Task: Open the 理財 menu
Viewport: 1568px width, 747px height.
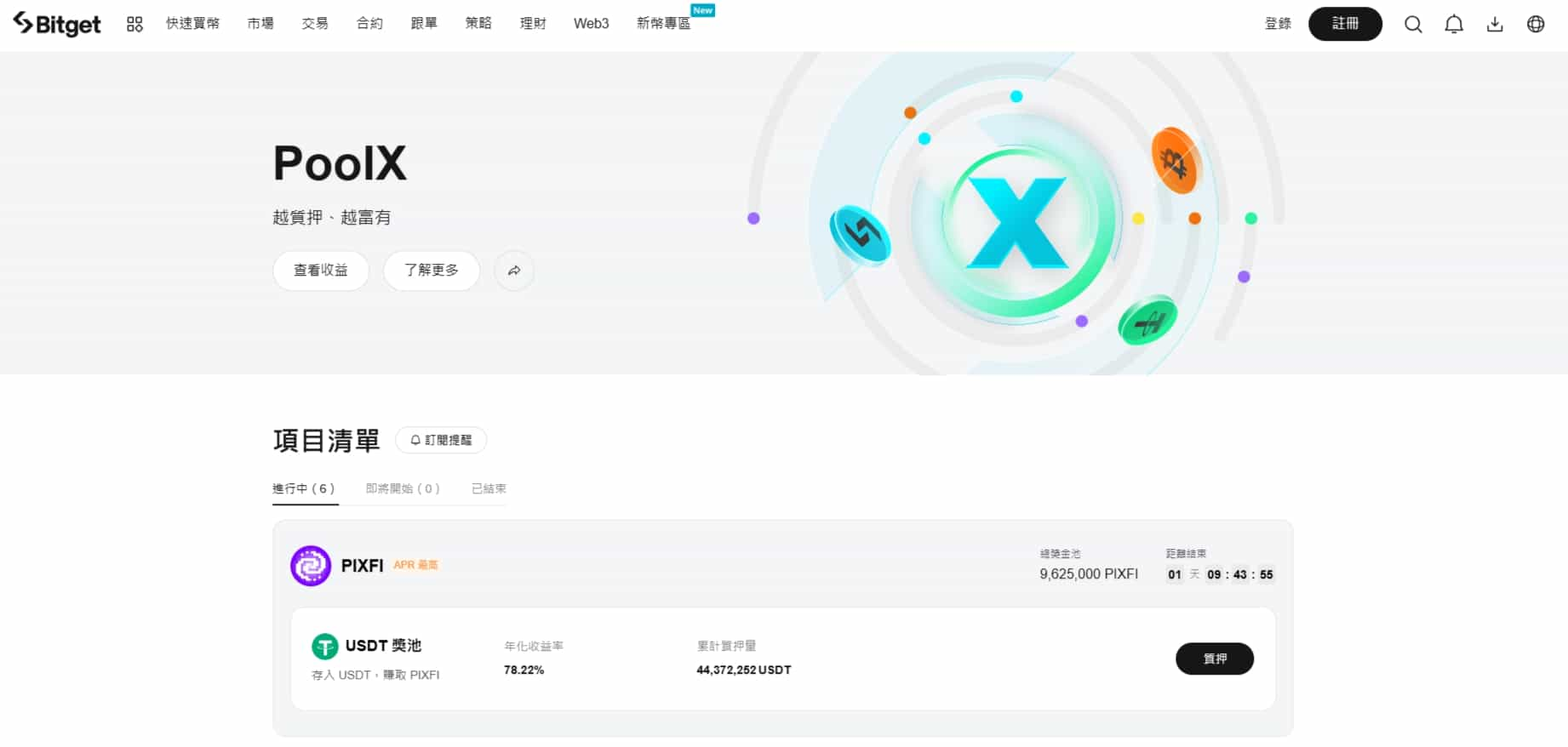Action: pos(533,24)
